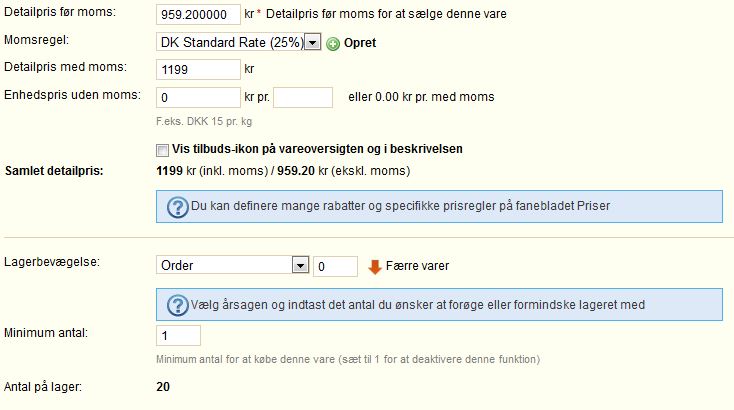
Task: Click the blue Priser info hint box
Action: [439, 206]
